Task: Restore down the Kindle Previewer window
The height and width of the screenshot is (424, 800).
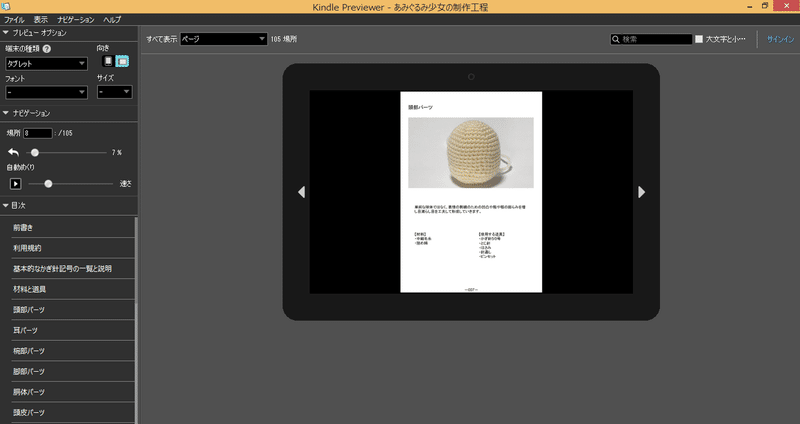Action: [765, 6]
